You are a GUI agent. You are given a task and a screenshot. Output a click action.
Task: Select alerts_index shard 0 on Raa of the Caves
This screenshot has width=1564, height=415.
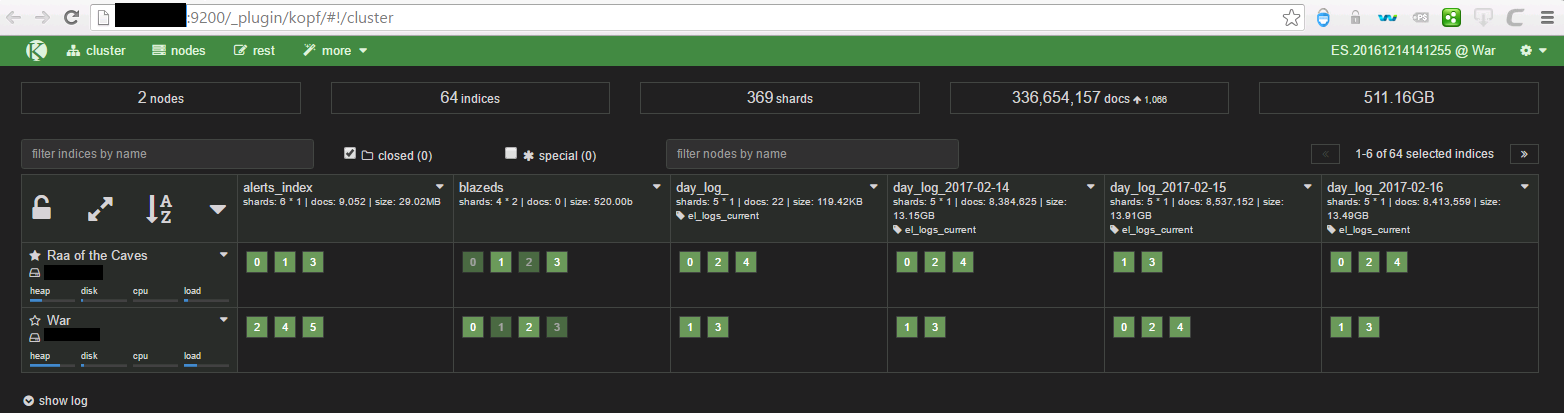click(x=257, y=263)
